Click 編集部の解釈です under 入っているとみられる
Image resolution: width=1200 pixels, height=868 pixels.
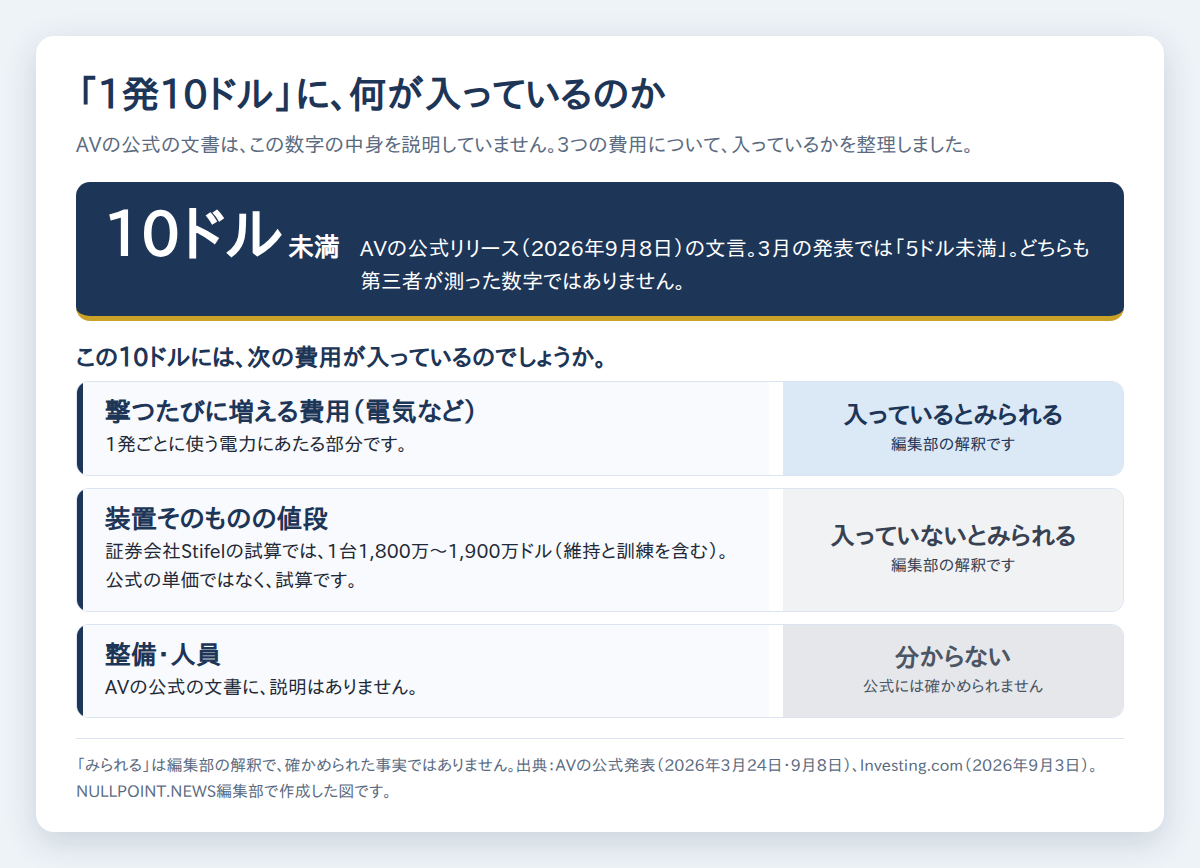coord(953,444)
